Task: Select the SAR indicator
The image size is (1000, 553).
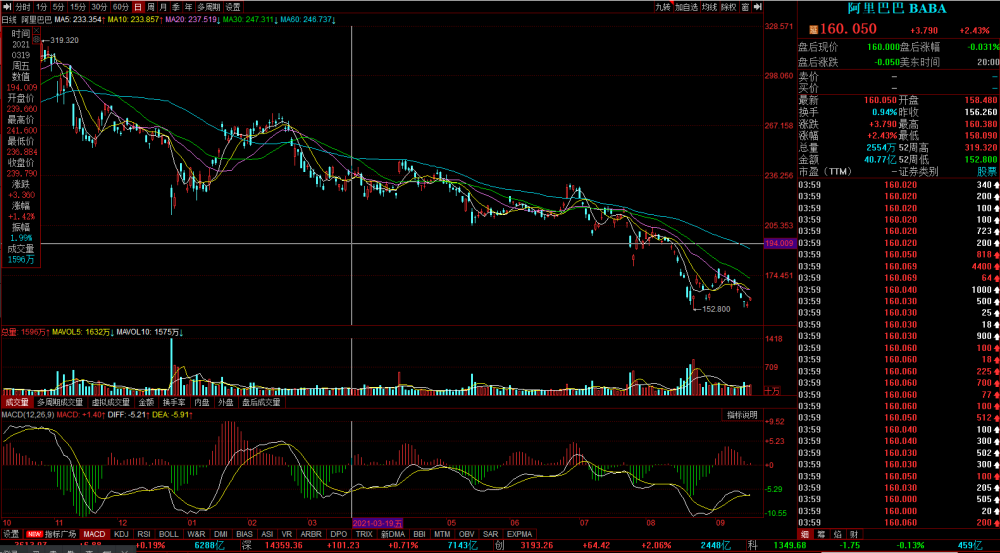Action: coord(490,534)
